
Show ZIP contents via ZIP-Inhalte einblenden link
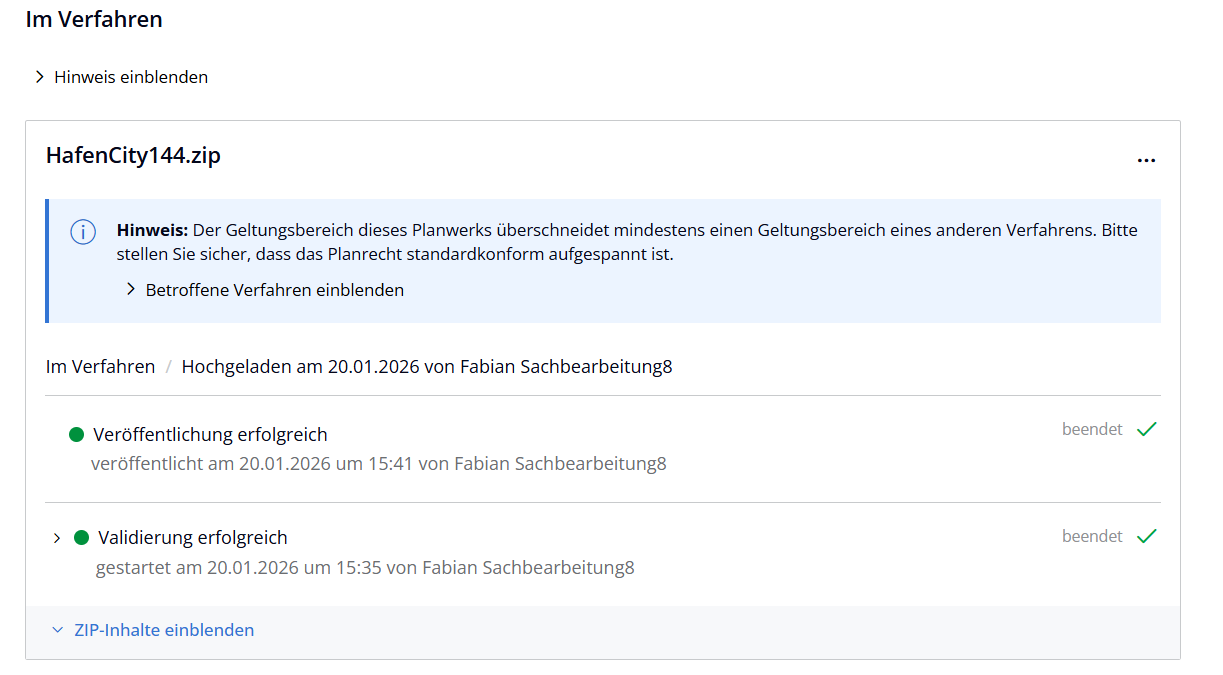pyautogui.click(x=164, y=630)
